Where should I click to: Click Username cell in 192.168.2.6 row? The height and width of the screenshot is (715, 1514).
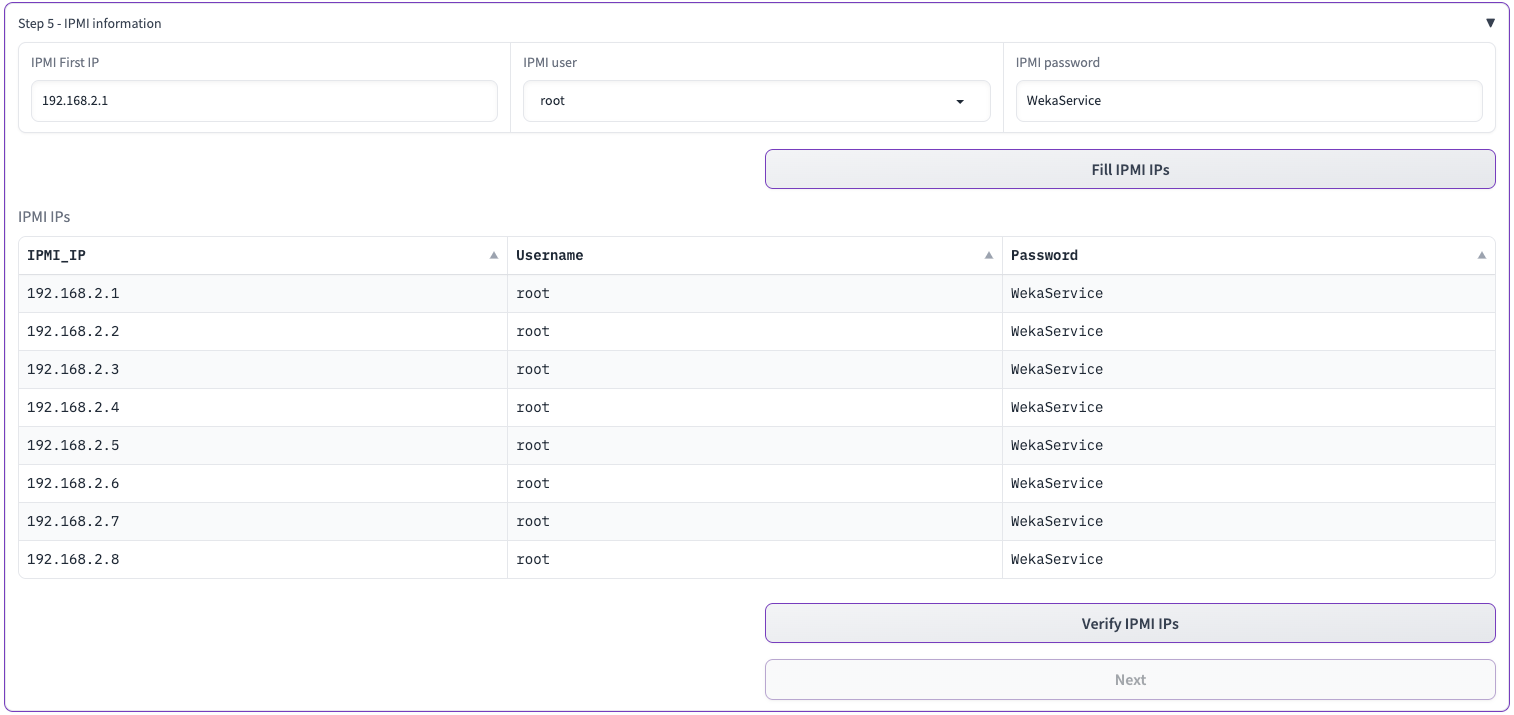[x=533, y=484]
